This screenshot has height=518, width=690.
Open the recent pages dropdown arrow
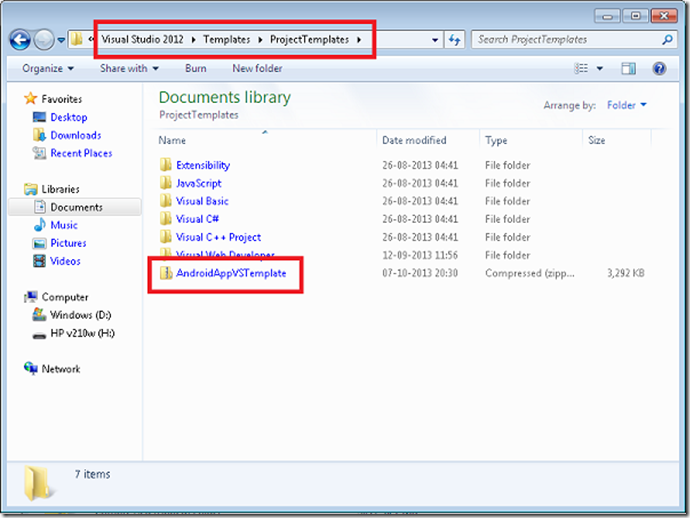coord(61,40)
